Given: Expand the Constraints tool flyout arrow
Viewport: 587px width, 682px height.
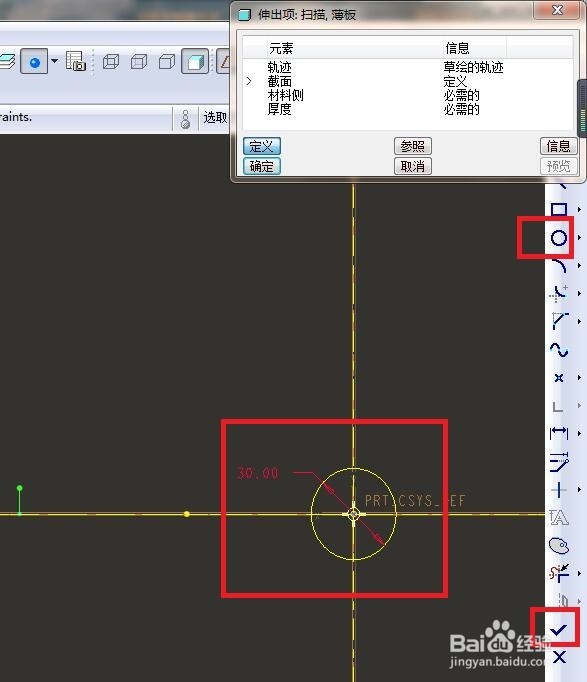Looking at the screenshot, I should click(x=580, y=490).
